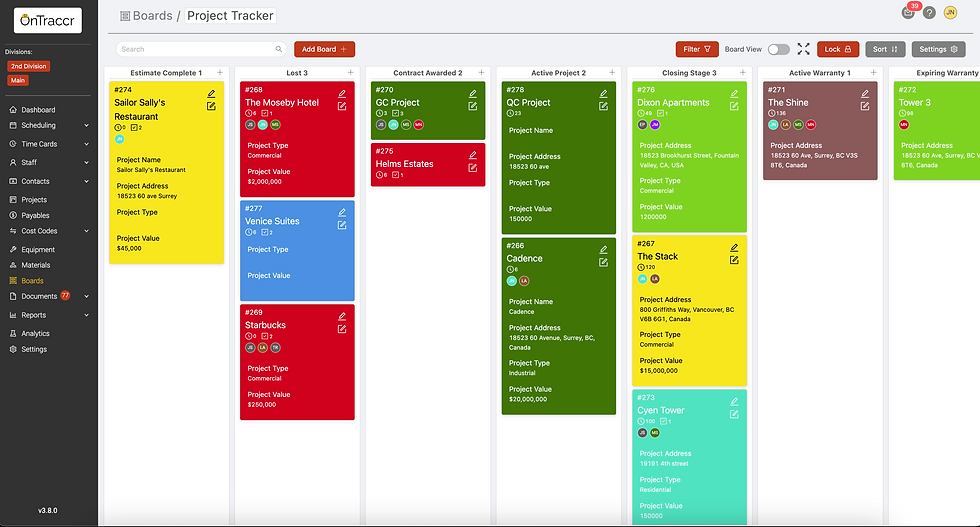This screenshot has height=527, width=980.
Task: Click the Lock button
Action: pos(838,49)
